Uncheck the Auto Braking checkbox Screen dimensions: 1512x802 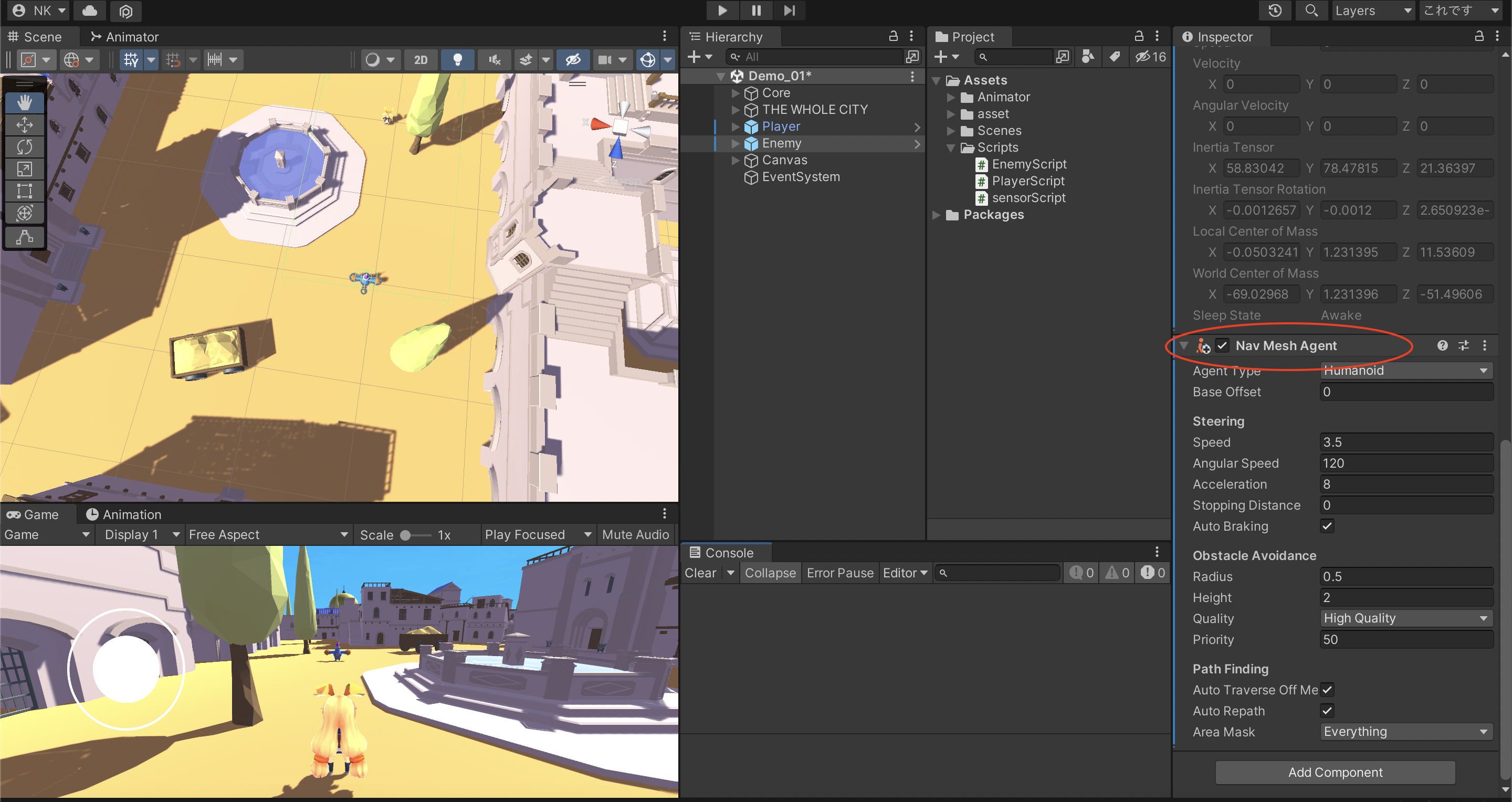click(x=1327, y=526)
